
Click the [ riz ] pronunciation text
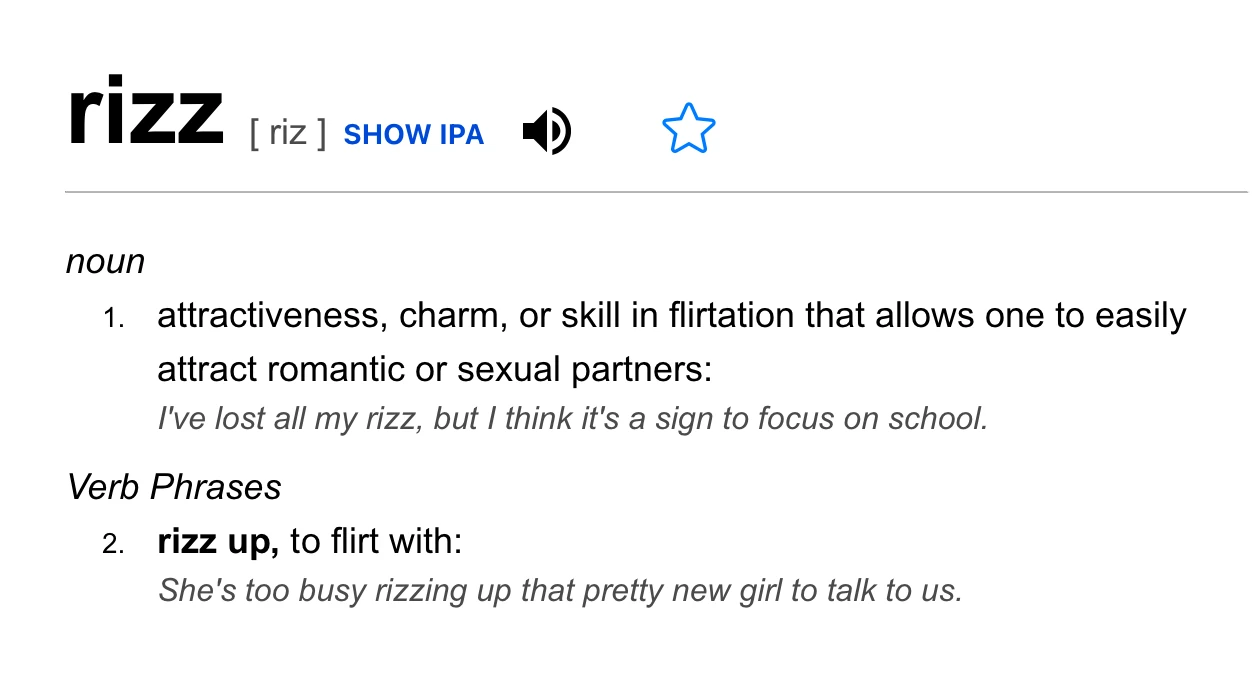pyautogui.click(x=287, y=133)
